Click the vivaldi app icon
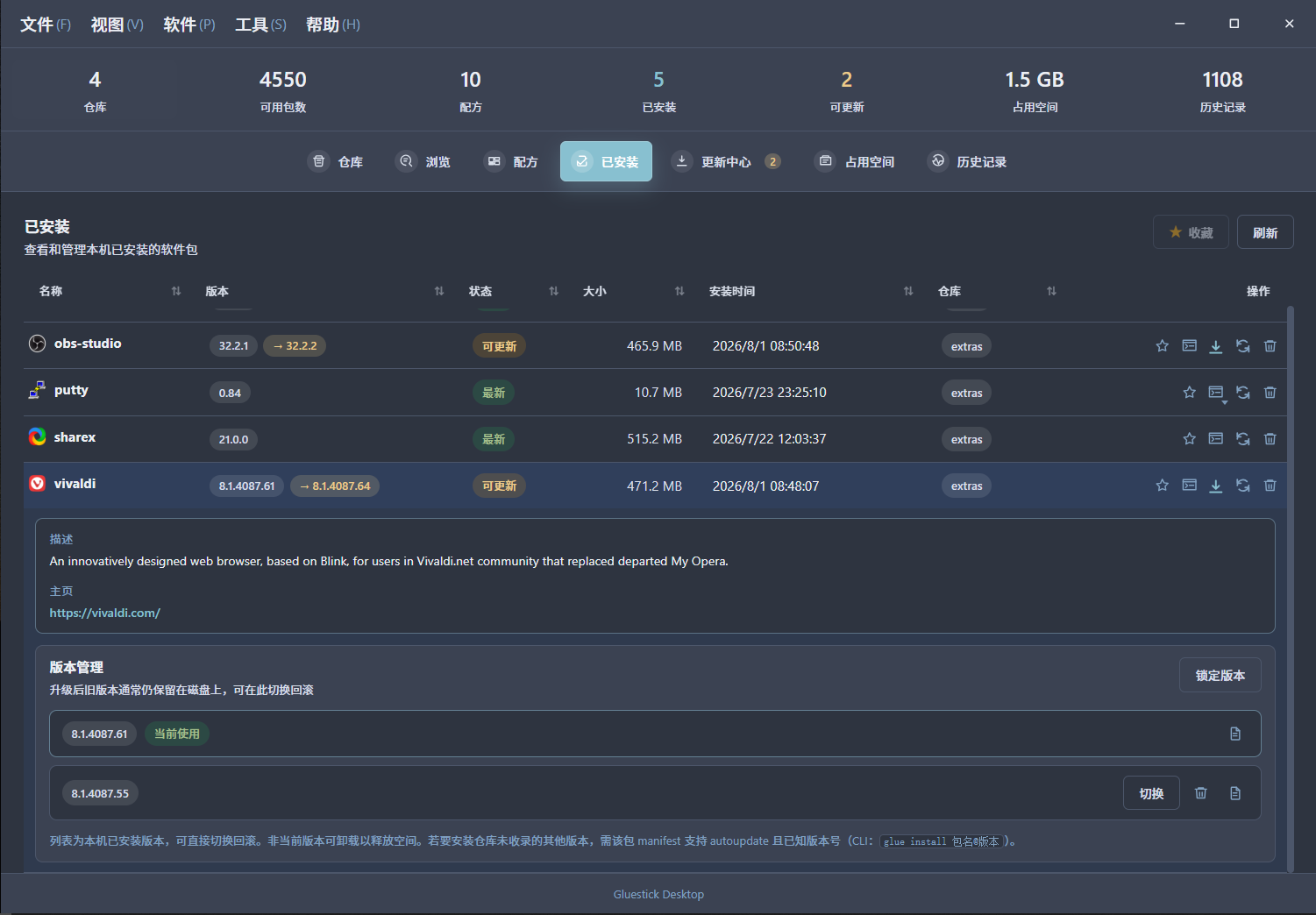The height and width of the screenshot is (915, 1316). tap(37, 484)
